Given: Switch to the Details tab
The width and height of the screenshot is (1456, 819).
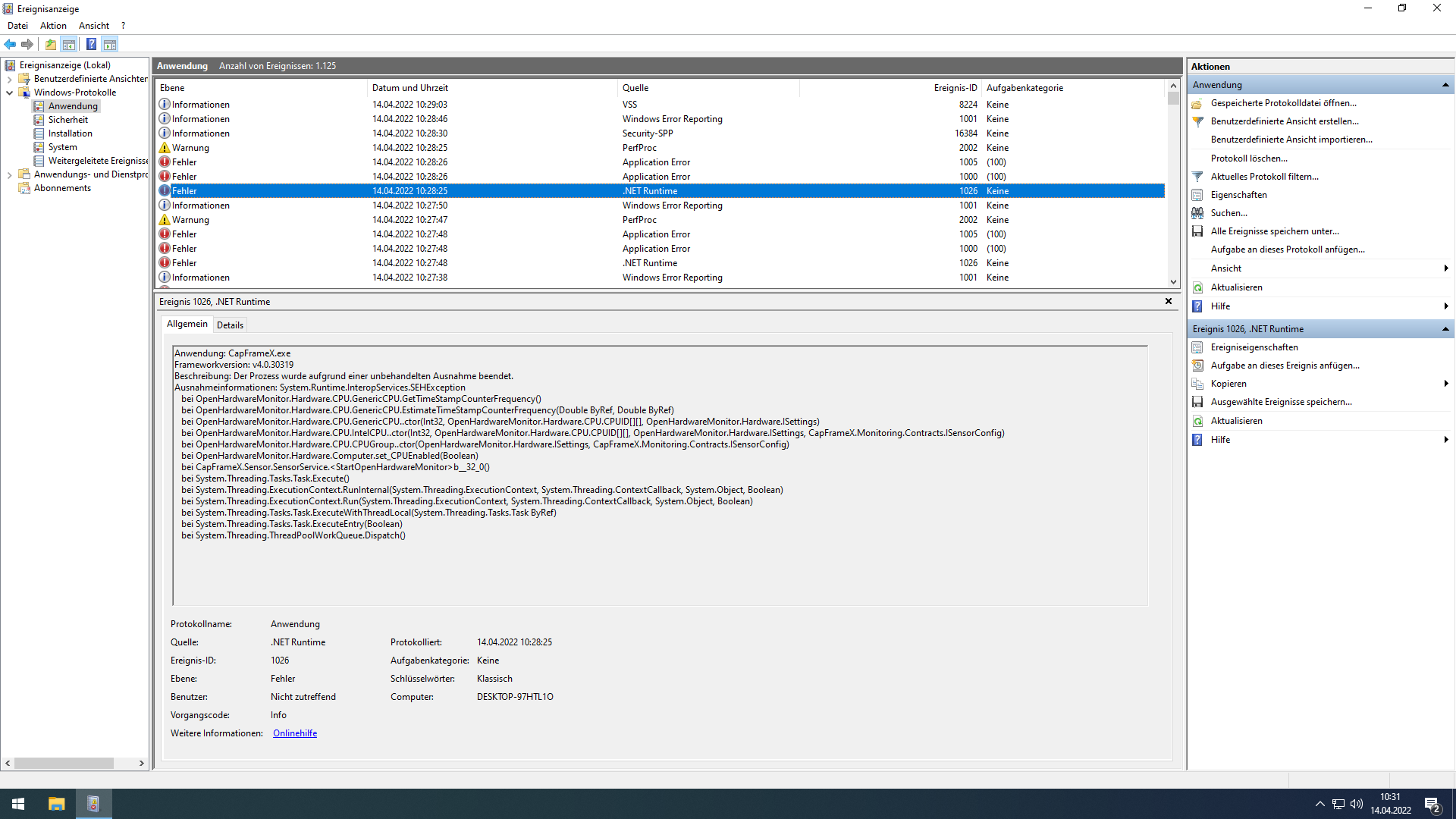Looking at the screenshot, I should click(230, 325).
